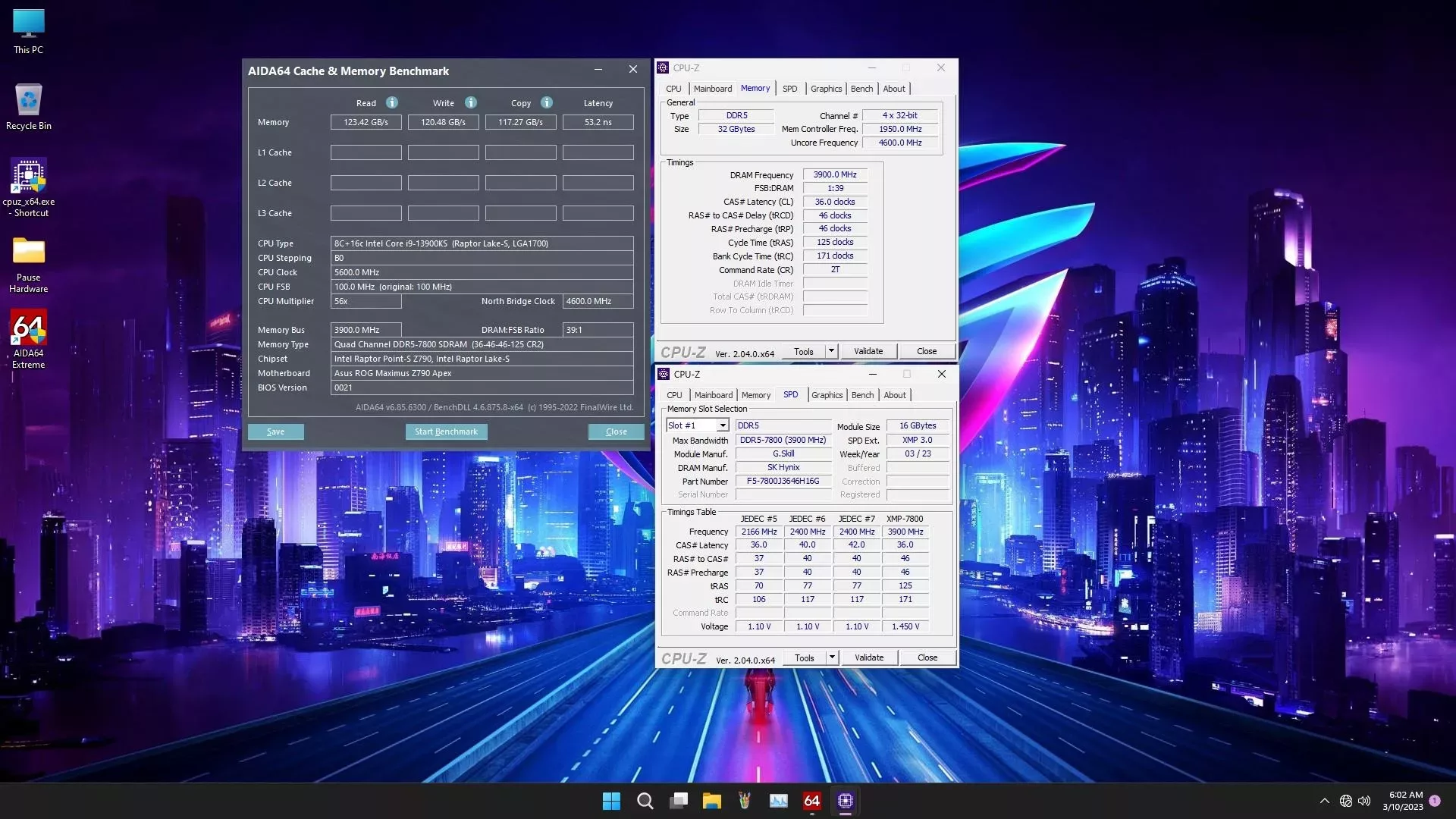1456x819 pixels.
Task: Expand Slot #1 memory slot dropdown
Action: [723, 425]
